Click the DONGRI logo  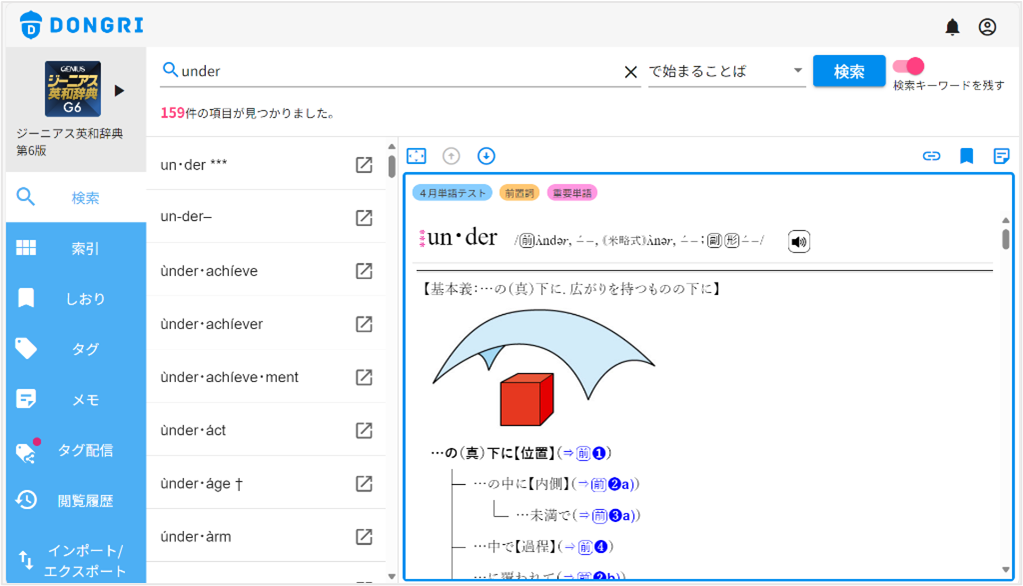point(82,25)
